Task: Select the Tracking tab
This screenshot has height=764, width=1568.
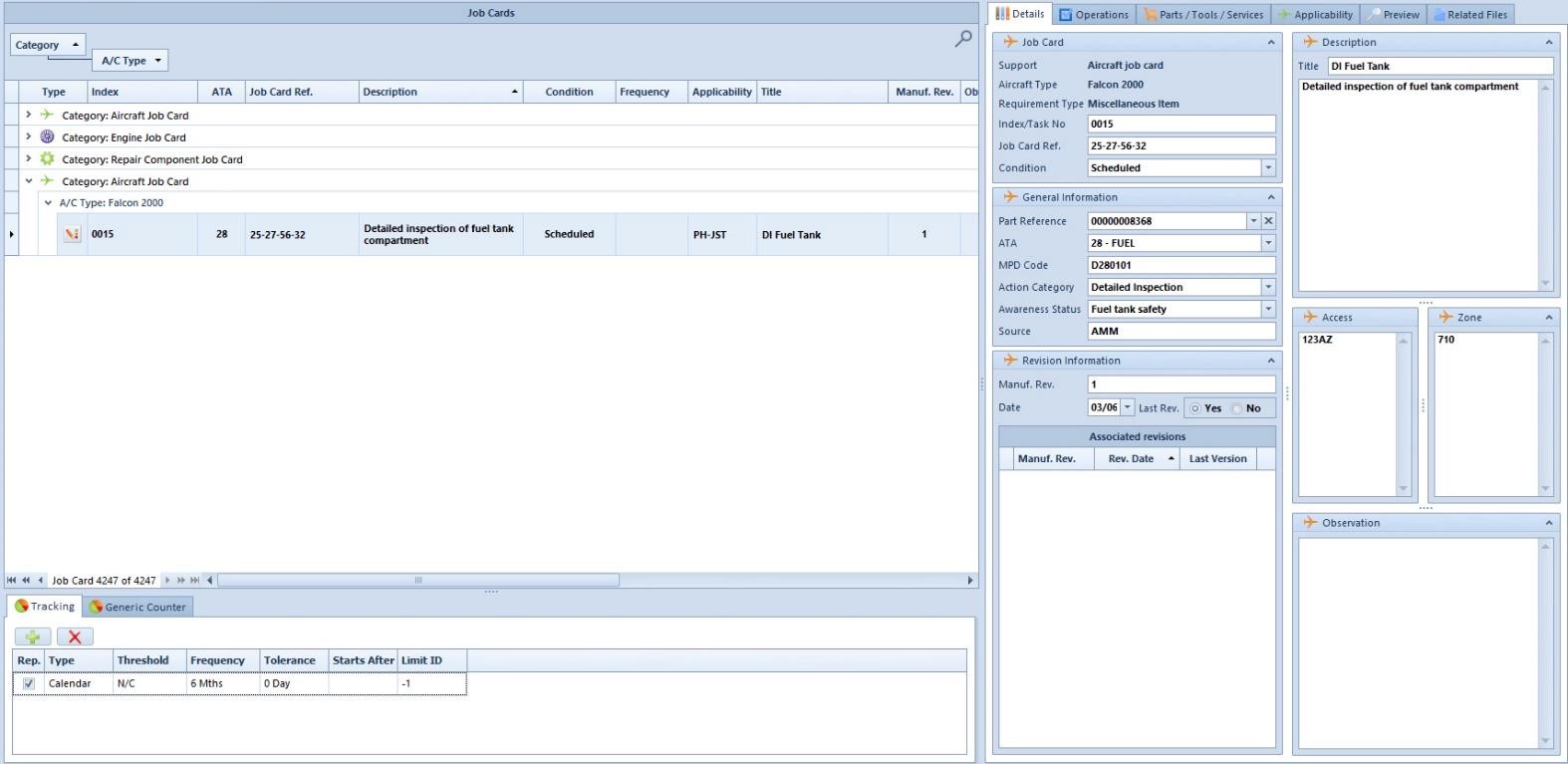Action: pos(45,606)
